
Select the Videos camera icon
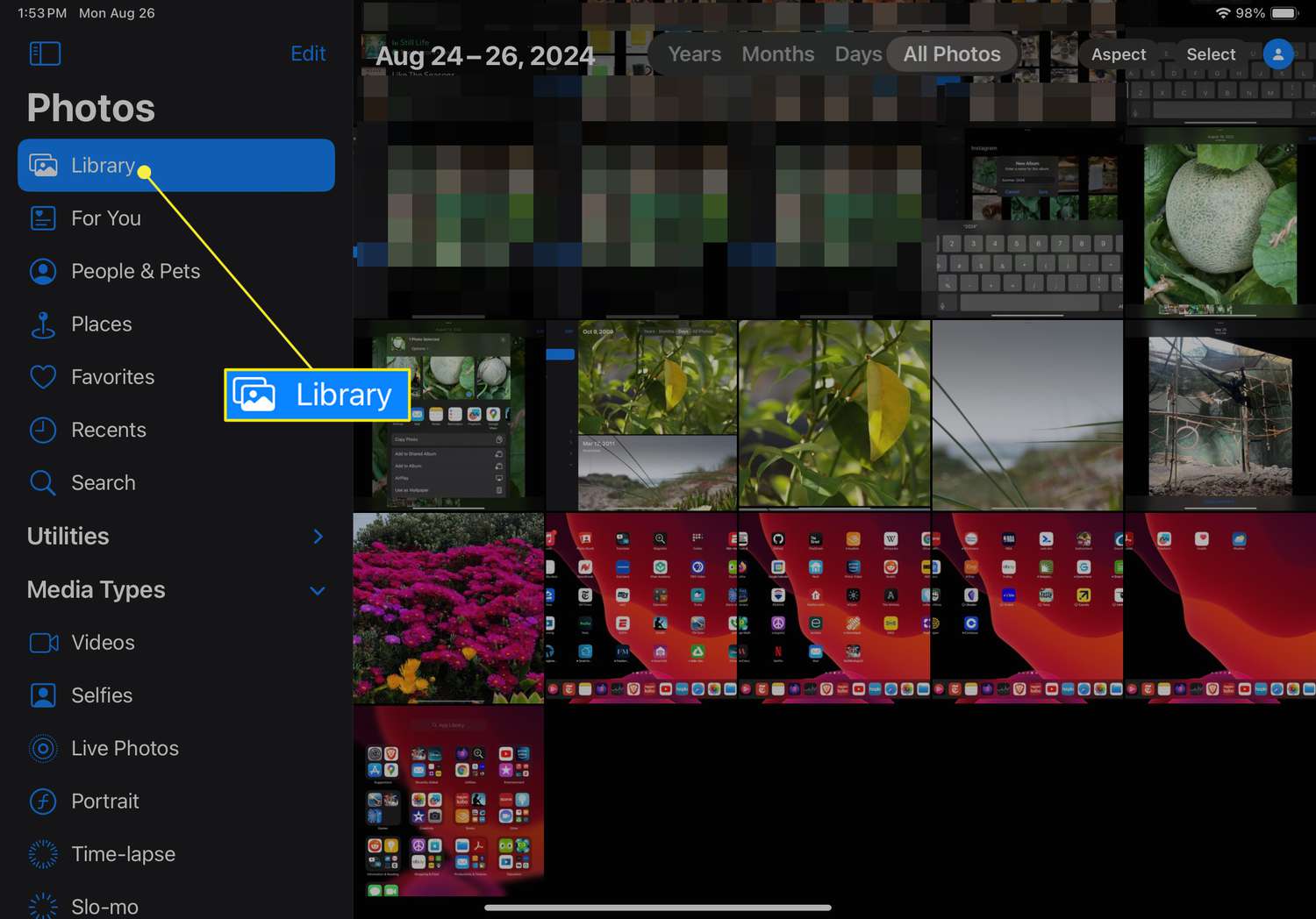tap(44, 643)
